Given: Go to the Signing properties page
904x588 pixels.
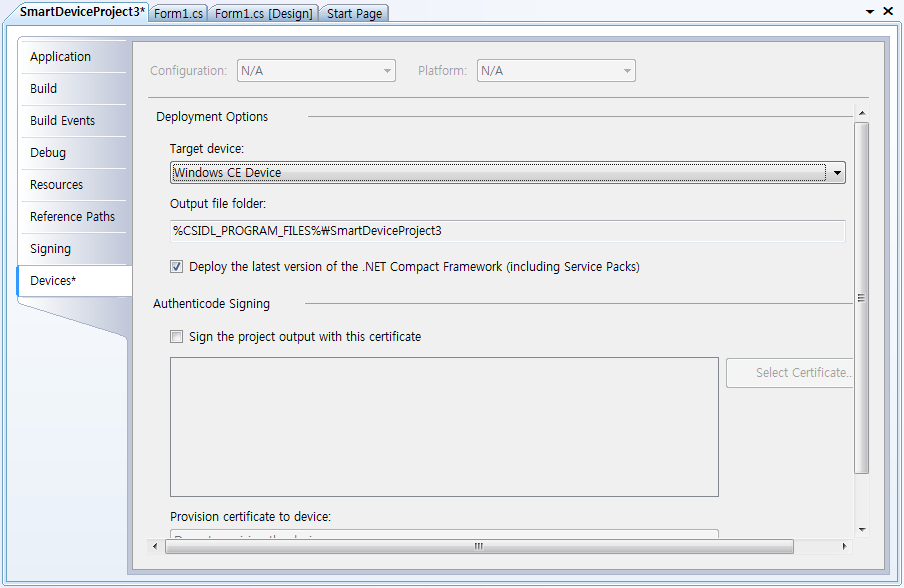Looking at the screenshot, I should [51, 249].
